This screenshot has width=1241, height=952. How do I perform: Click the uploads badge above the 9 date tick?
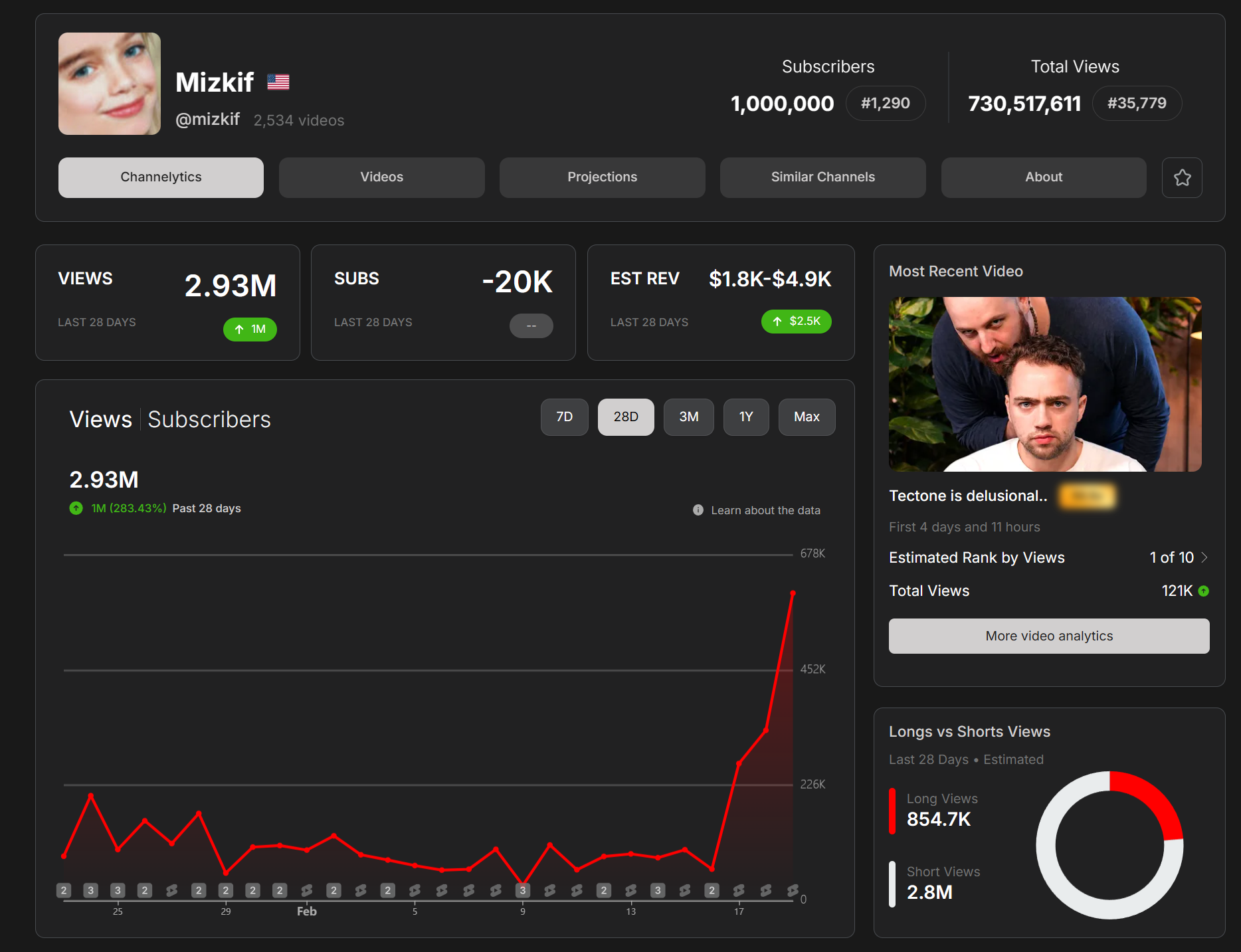(x=523, y=890)
